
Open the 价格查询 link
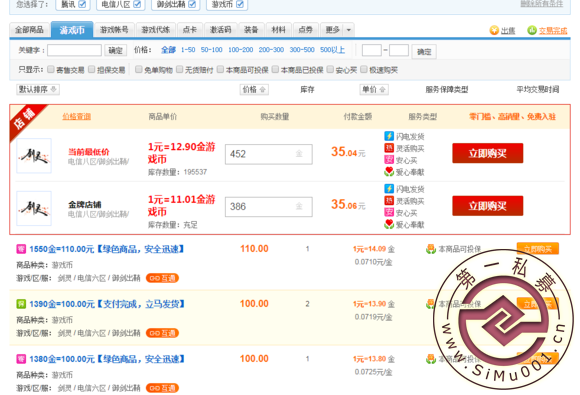[77, 117]
